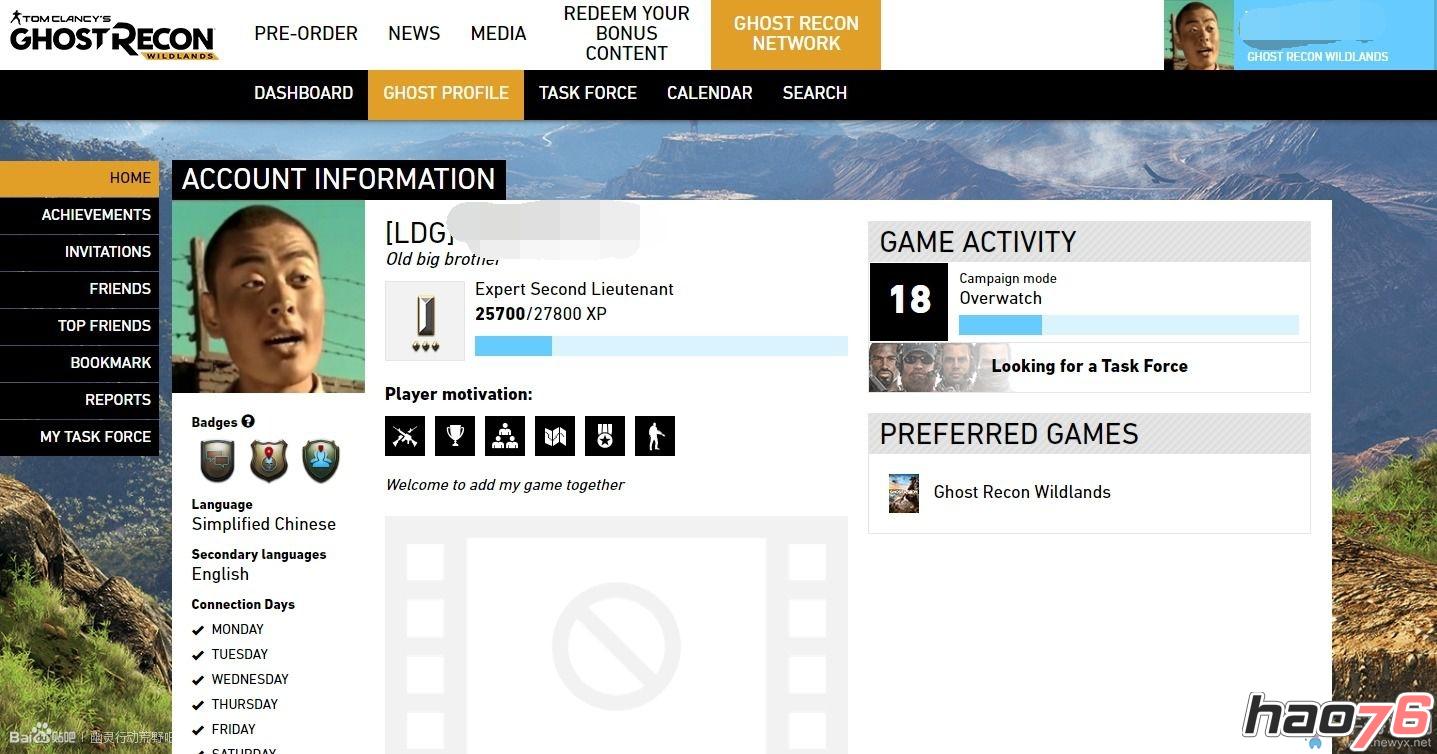Open the Badges help question mark
The image size is (1437, 754).
tap(248, 422)
